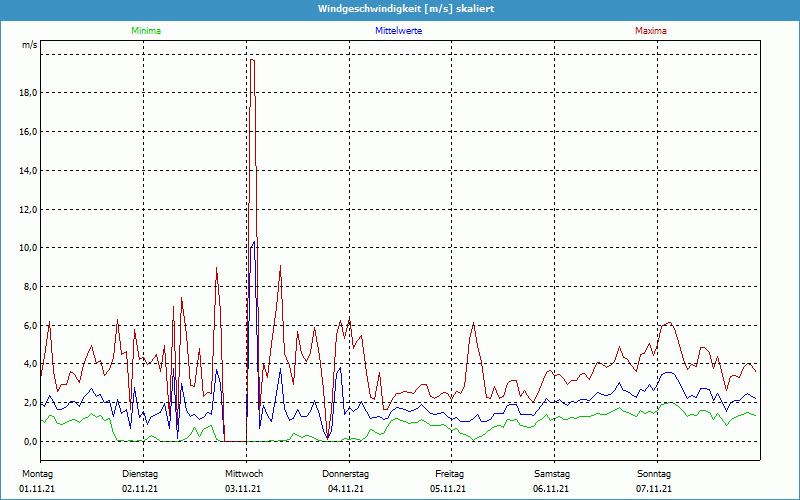Click the date 04.11.21
800x500 pixels.
tap(346, 489)
